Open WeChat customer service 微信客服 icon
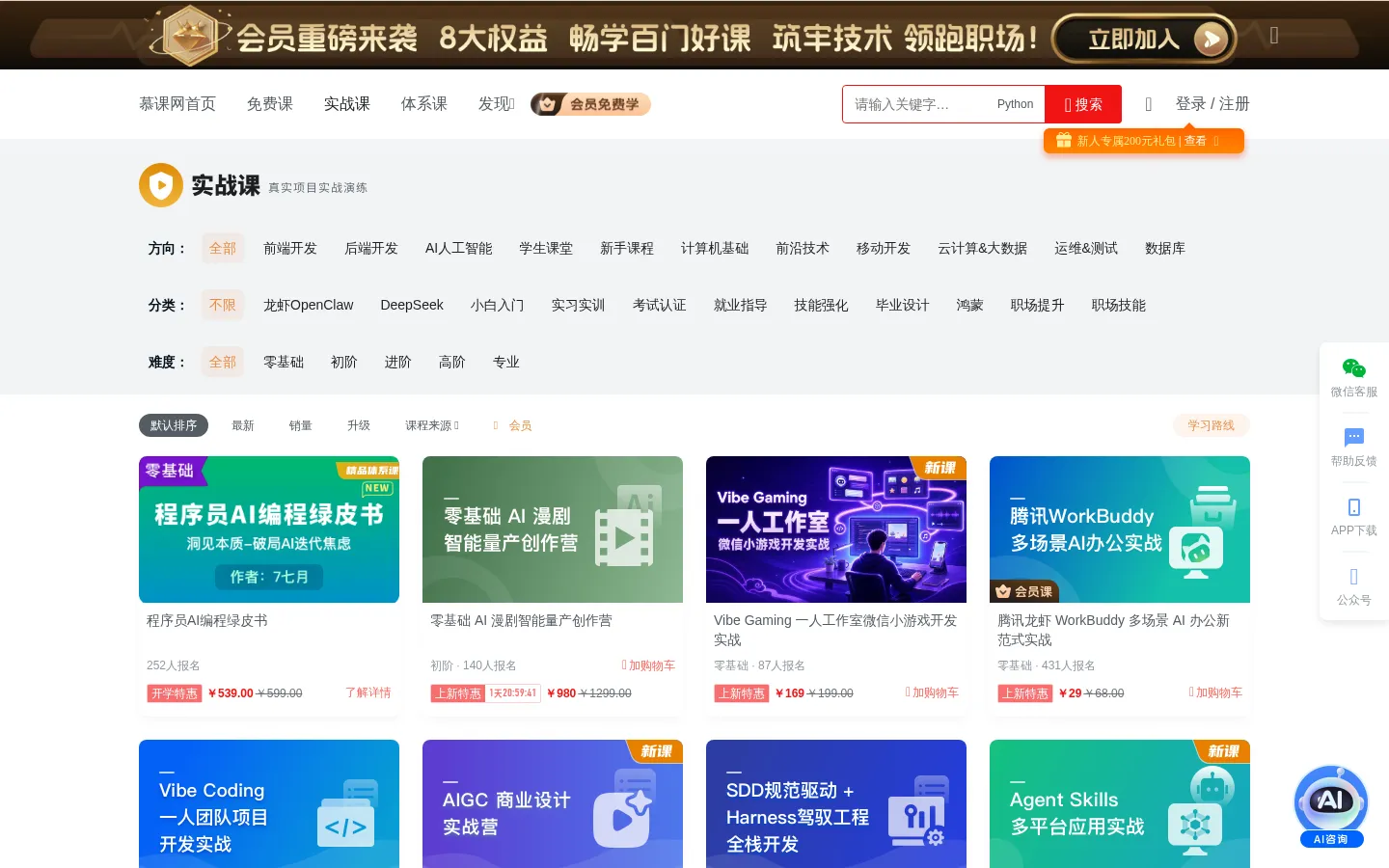This screenshot has width=1389, height=868. 1354,368
